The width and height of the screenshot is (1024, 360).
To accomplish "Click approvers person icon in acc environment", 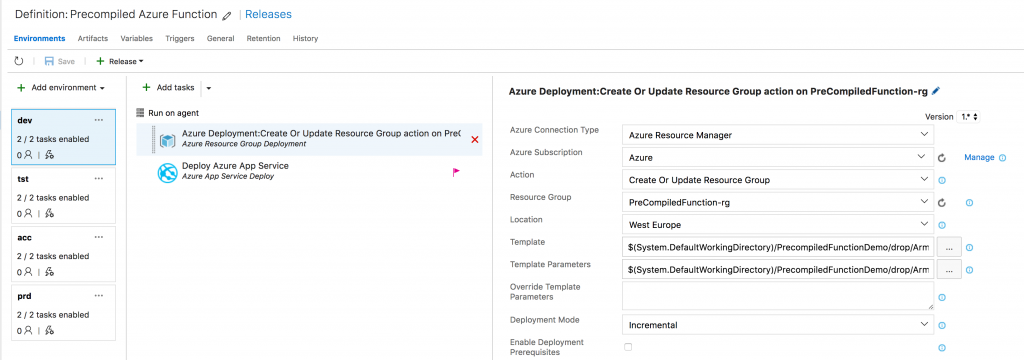I will pyautogui.click(x=28, y=272).
